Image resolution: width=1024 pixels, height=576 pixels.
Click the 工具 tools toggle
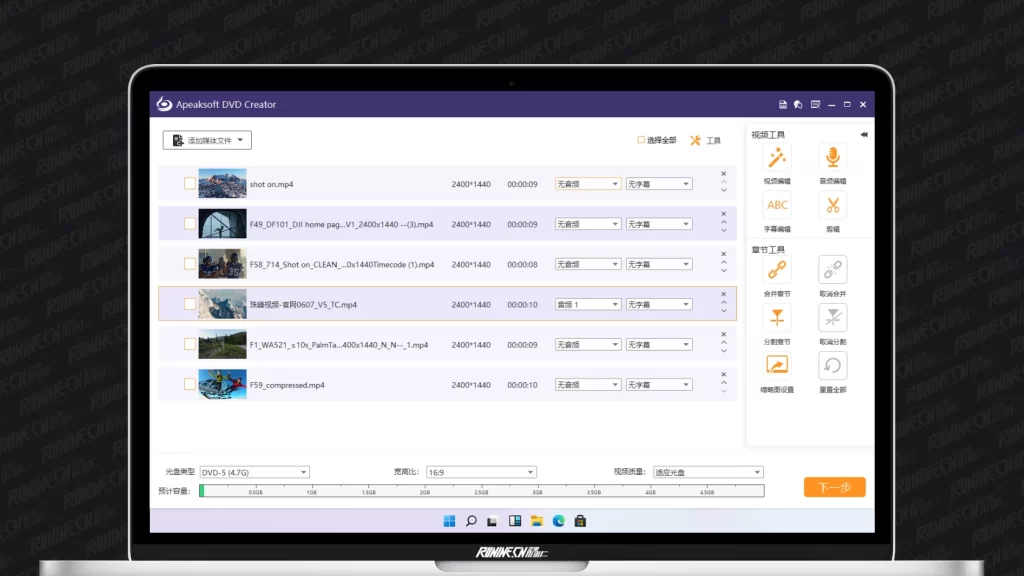[705, 141]
